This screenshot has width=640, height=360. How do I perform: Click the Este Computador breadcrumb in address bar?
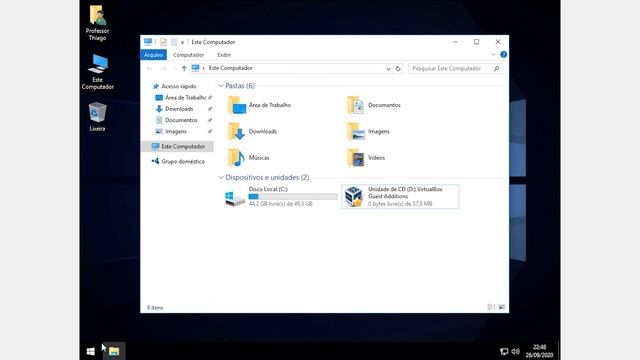pos(231,68)
